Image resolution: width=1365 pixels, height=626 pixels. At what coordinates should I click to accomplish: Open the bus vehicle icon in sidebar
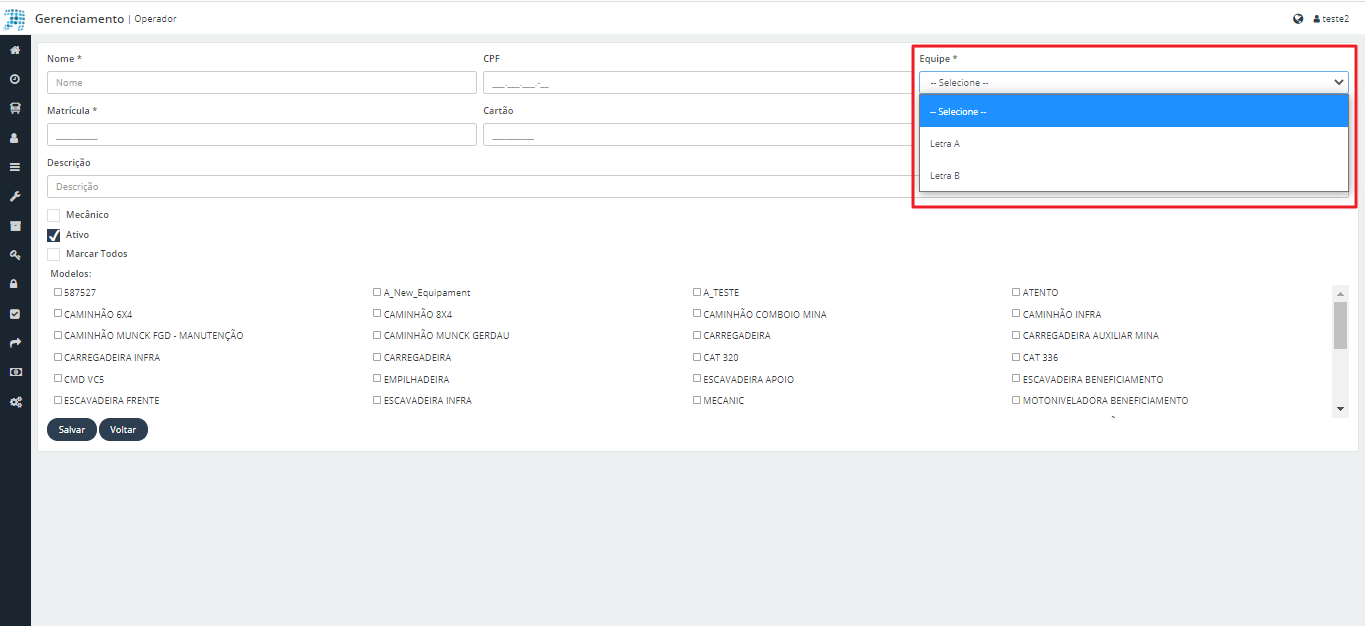click(15, 108)
